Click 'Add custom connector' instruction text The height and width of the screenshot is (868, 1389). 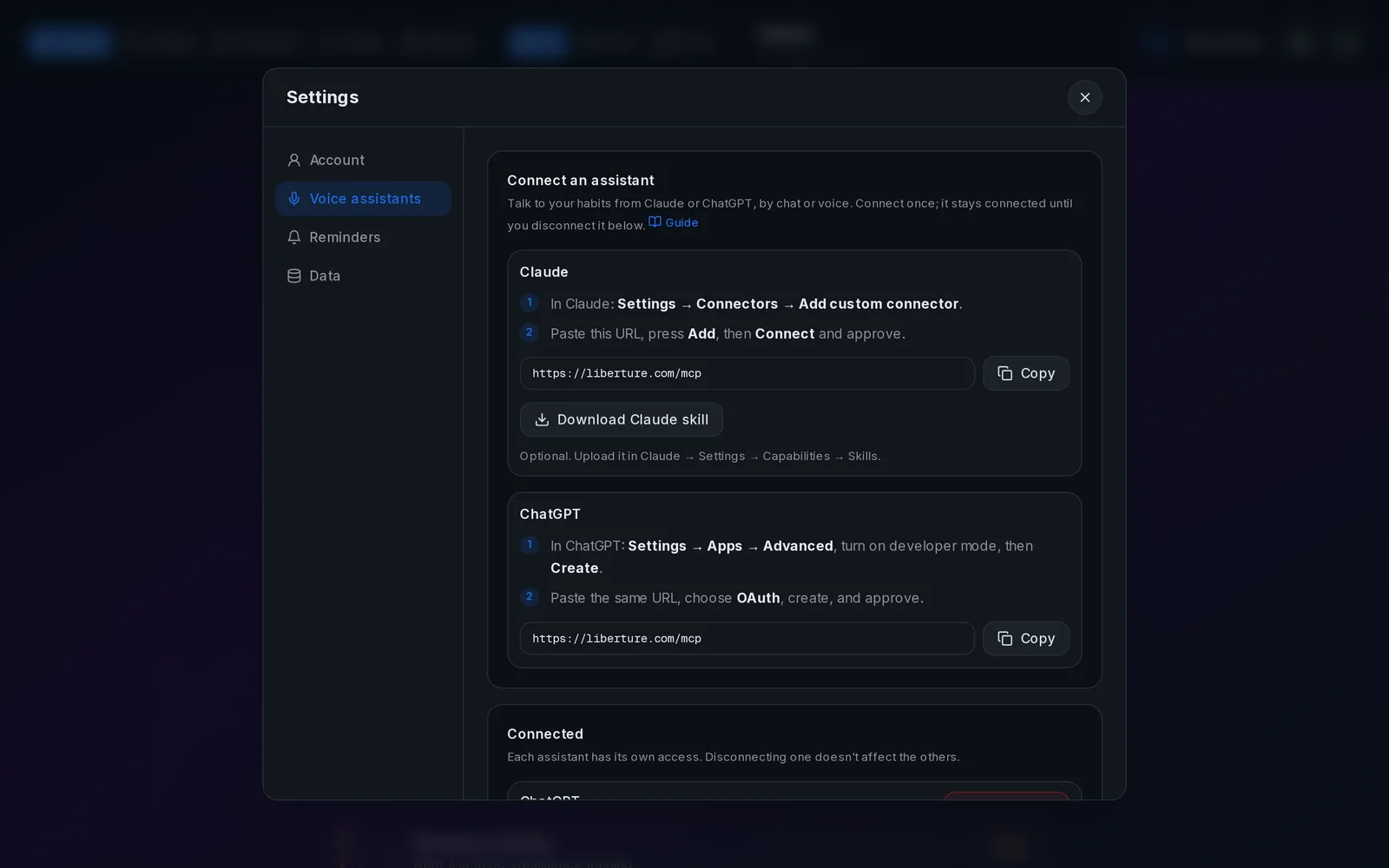click(878, 304)
